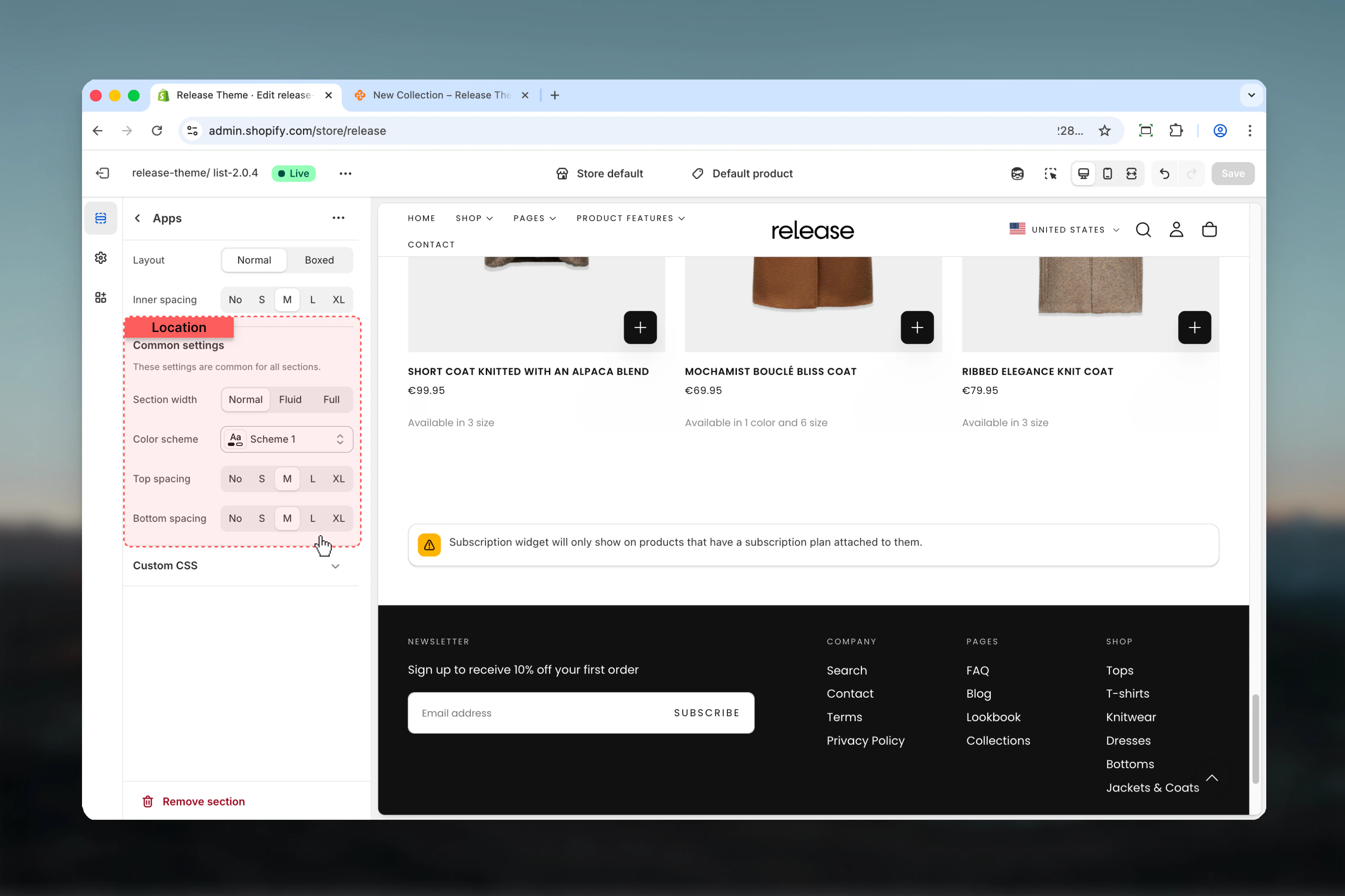Image resolution: width=1345 pixels, height=896 pixels.
Task: Open the browser extensions puzzle icon
Action: click(1176, 131)
